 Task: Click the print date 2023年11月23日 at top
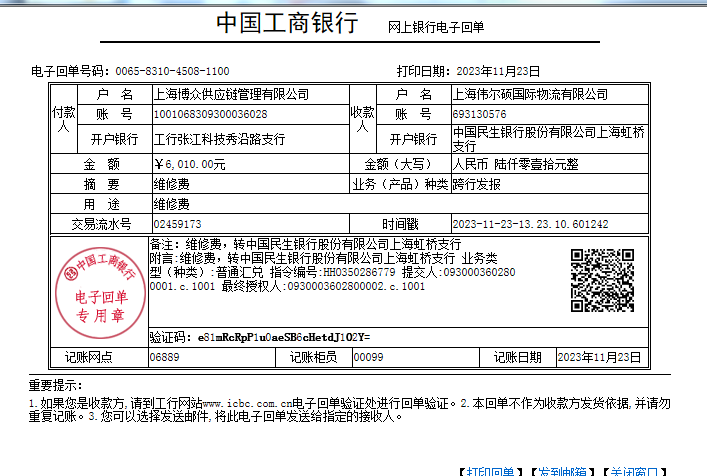498,71
